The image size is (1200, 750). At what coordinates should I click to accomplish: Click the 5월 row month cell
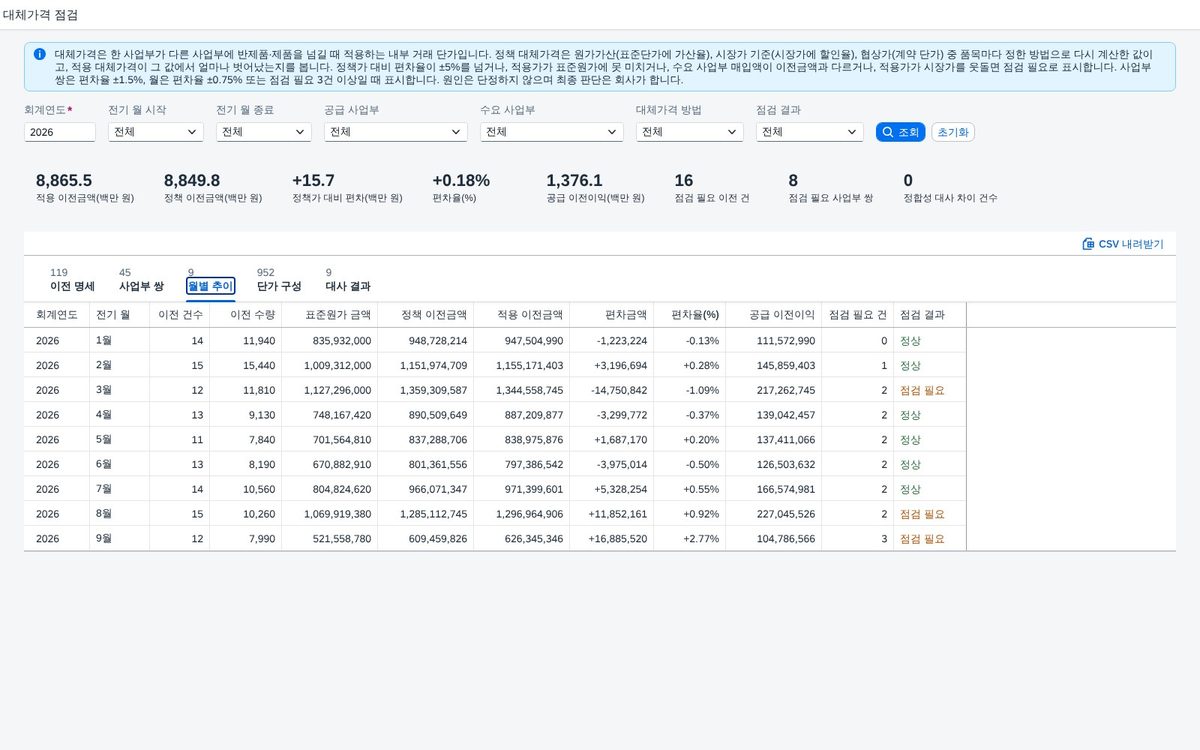click(120, 440)
